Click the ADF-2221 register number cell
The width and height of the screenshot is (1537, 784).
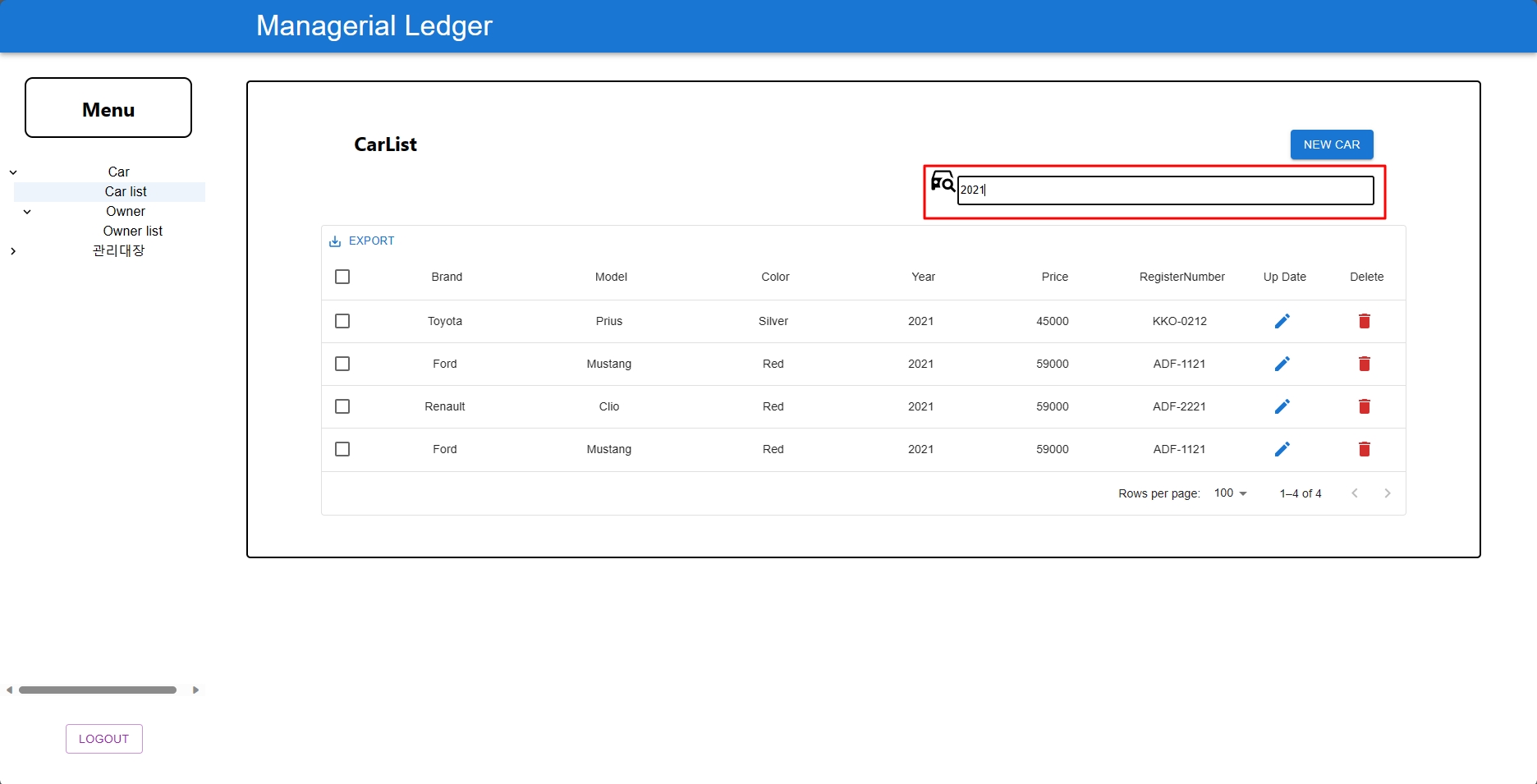point(1180,407)
